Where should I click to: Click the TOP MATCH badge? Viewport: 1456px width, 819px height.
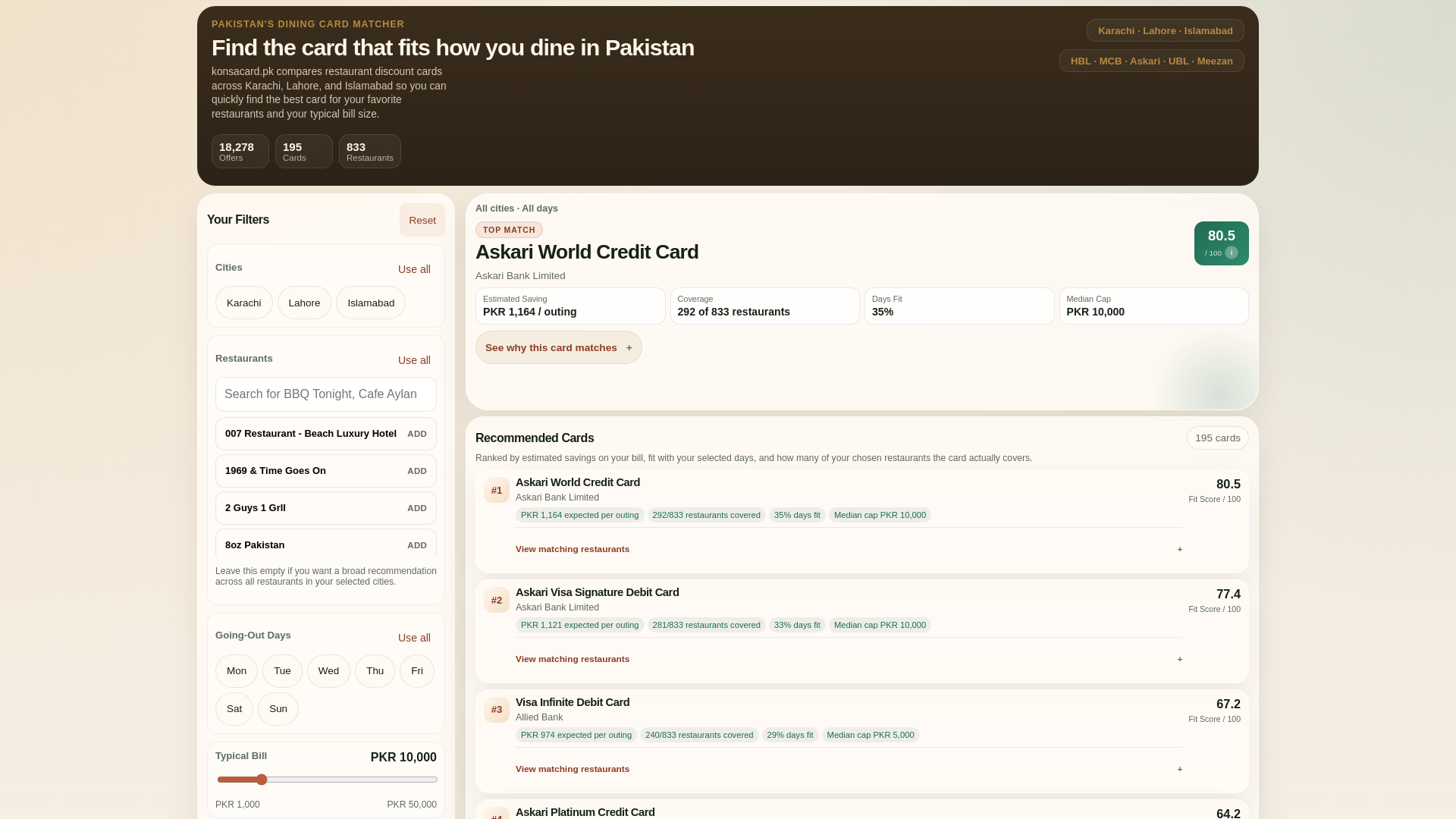pos(509,230)
